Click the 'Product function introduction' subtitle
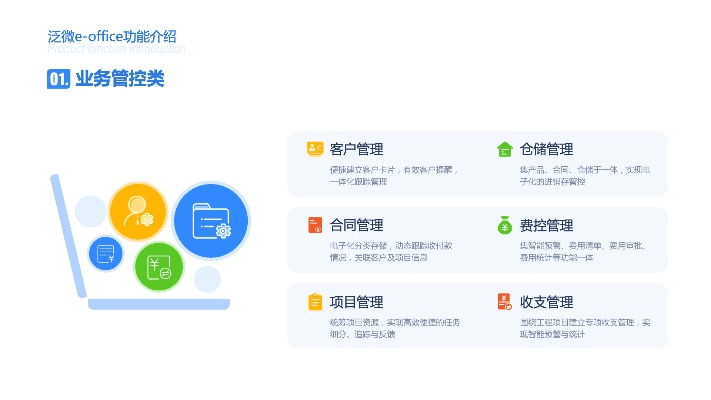 pyautogui.click(x=117, y=49)
